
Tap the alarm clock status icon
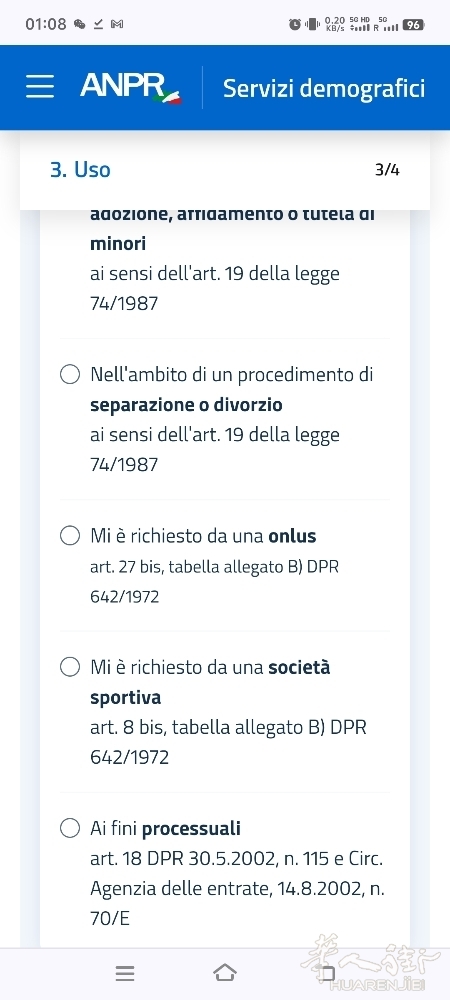pos(294,24)
